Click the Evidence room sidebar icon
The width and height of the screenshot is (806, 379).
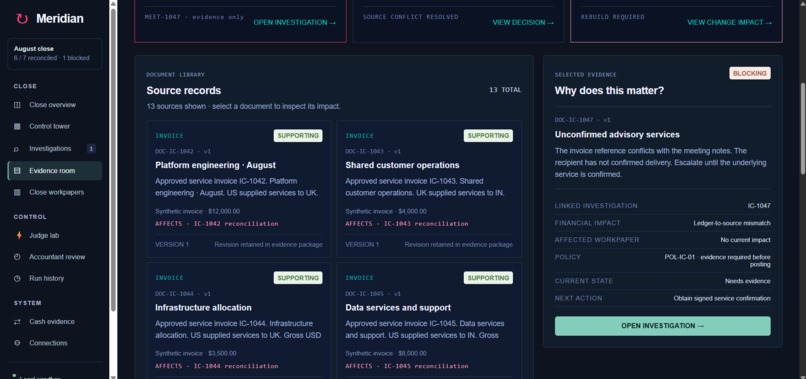coord(17,171)
